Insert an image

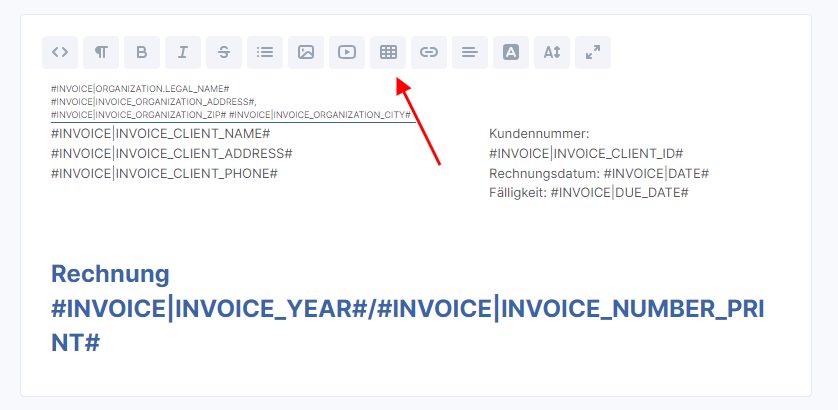306,52
